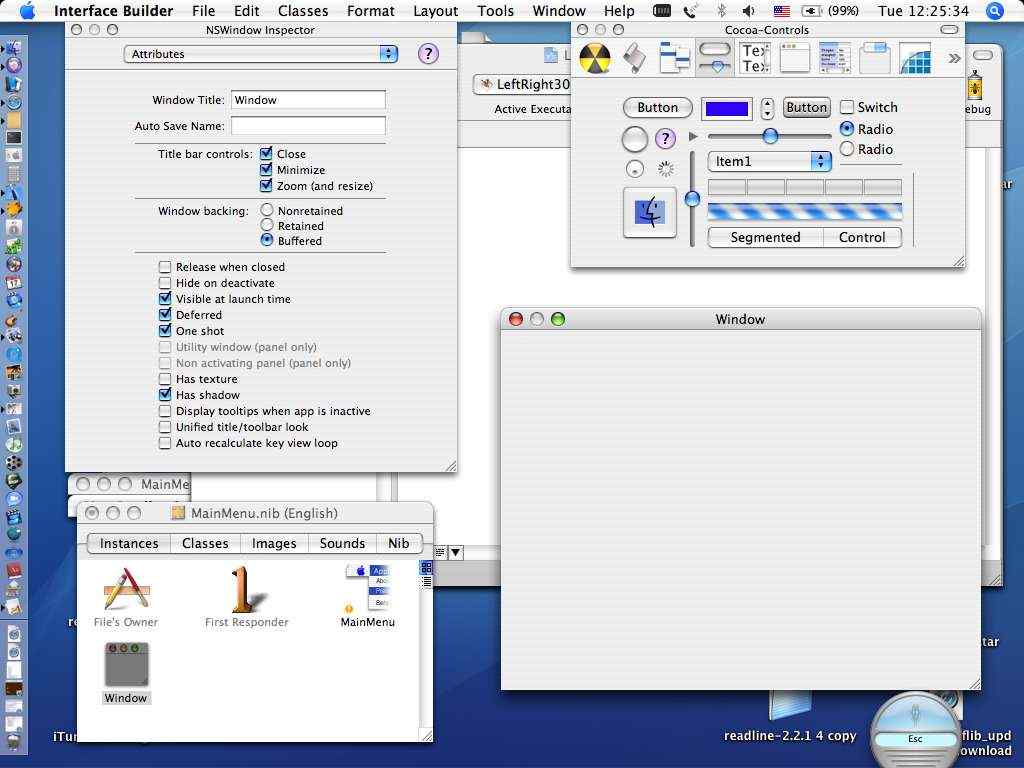Screen dimensions: 1024x768
Task: Open the tab view containers palette icon
Action: (874, 58)
